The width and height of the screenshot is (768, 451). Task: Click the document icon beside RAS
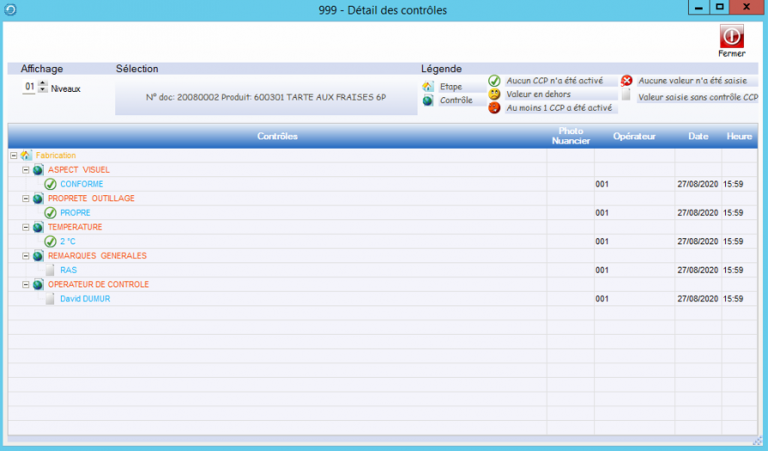50,270
